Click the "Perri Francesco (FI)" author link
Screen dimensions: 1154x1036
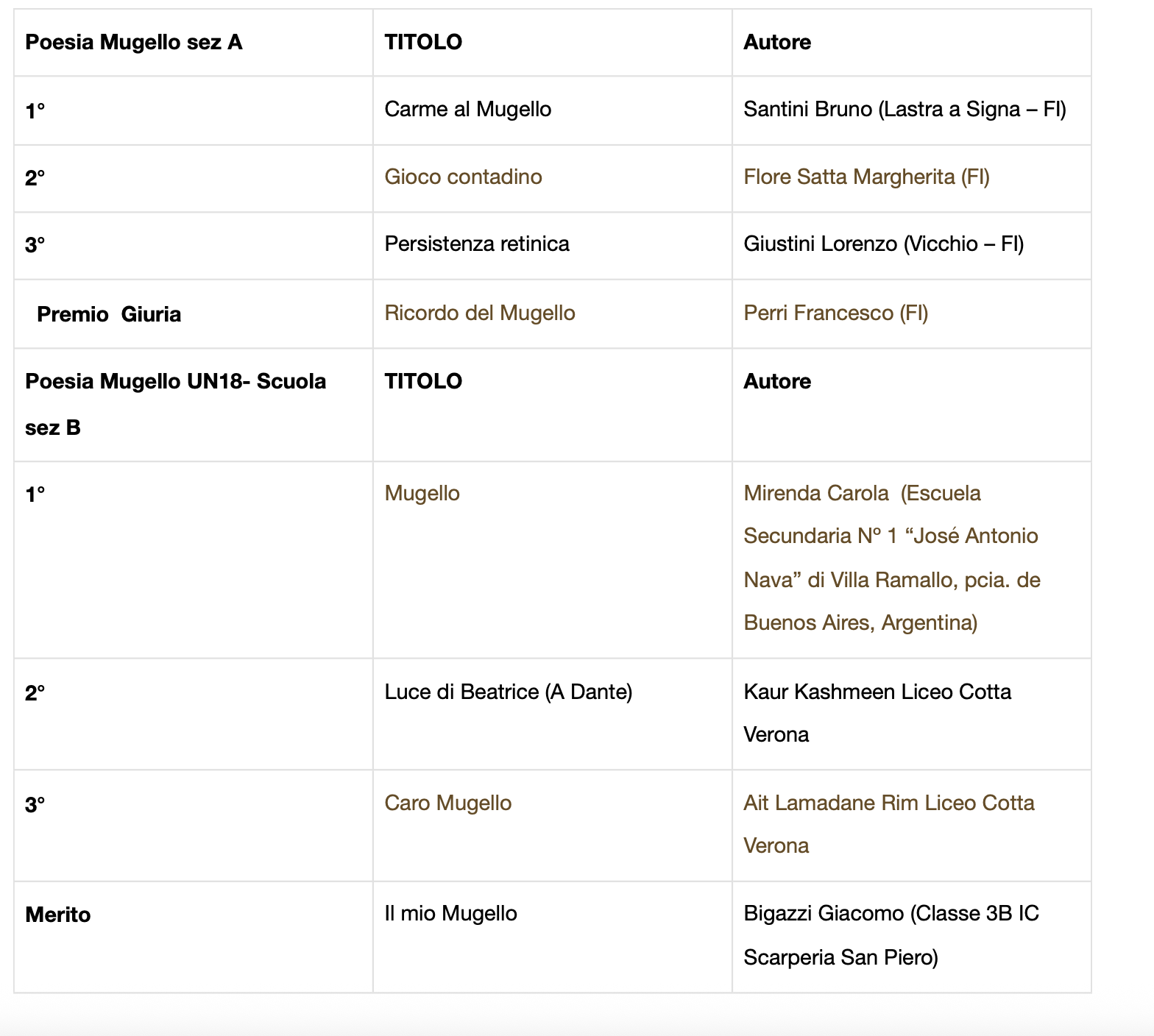click(x=835, y=313)
